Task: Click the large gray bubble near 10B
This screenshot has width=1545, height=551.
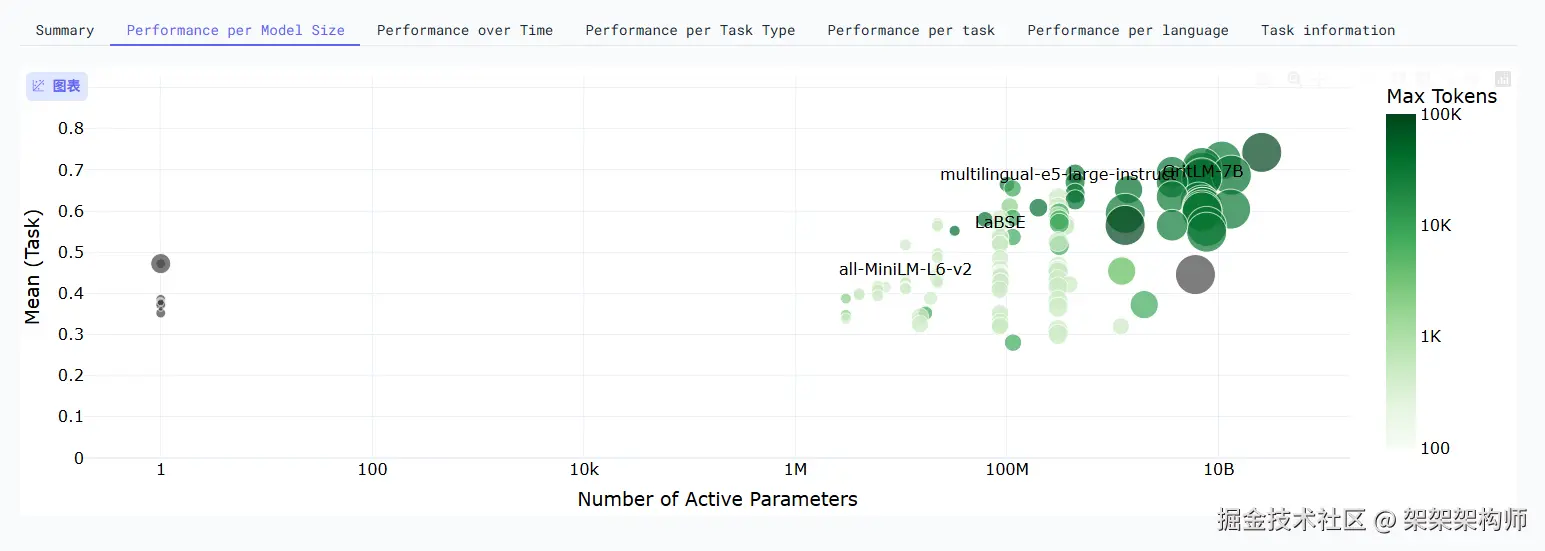Action: 1195,274
